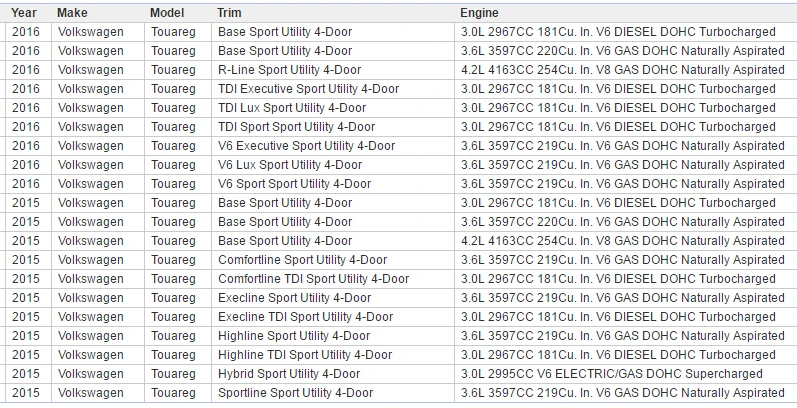Image resolution: width=797 pixels, height=408 pixels.
Task: Select the R-Line Sport Utility 4-Door trim cell
Action: (333, 70)
